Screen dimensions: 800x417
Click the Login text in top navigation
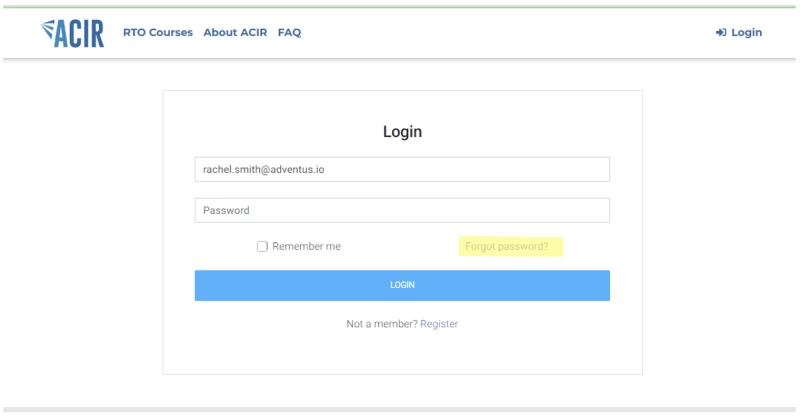tap(746, 32)
